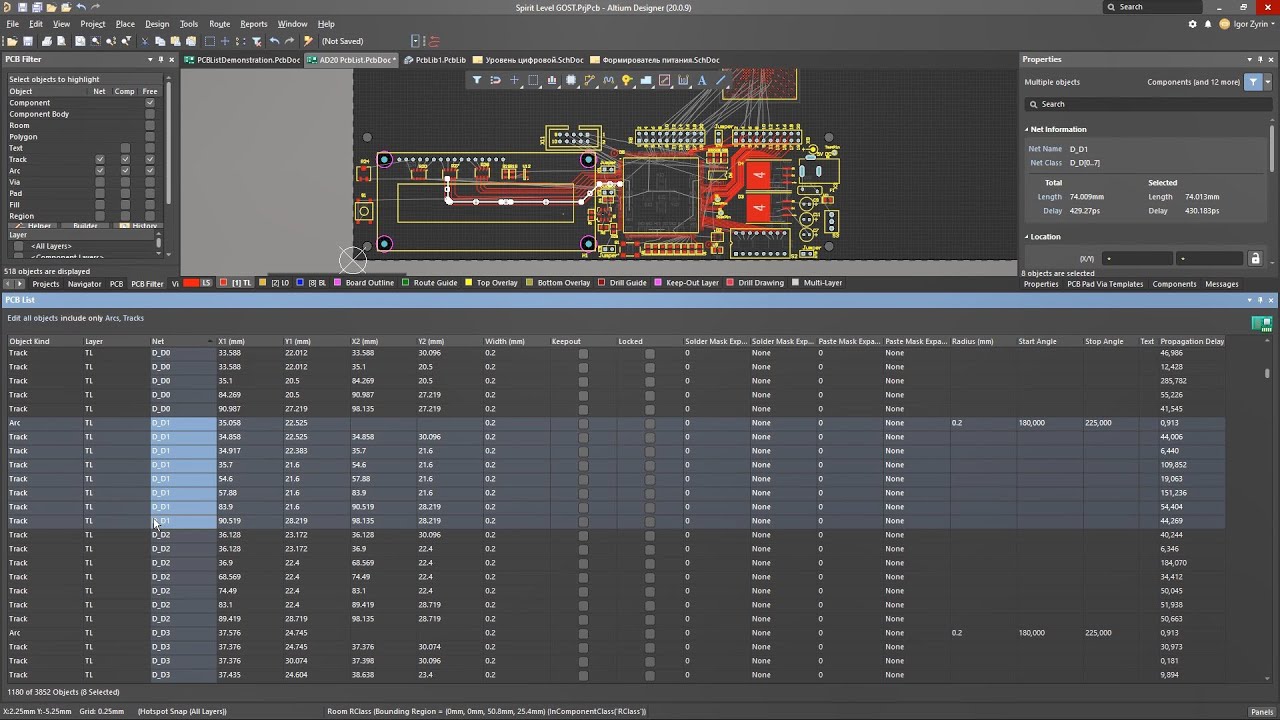Click the Redo arrow in main toolbar
The height and width of the screenshot is (720, 1280).
point(290,41)
